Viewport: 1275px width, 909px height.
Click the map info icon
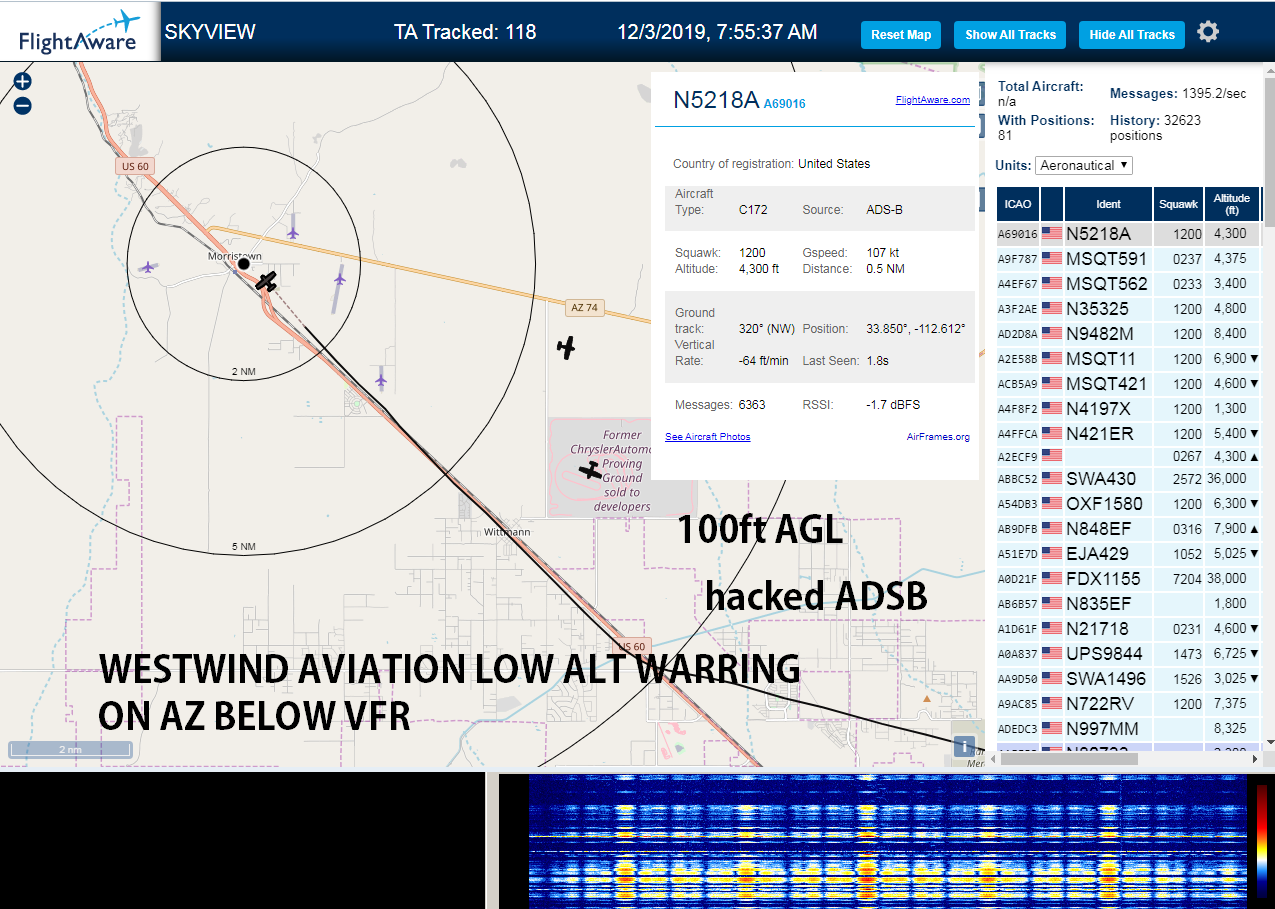[964, 746]
